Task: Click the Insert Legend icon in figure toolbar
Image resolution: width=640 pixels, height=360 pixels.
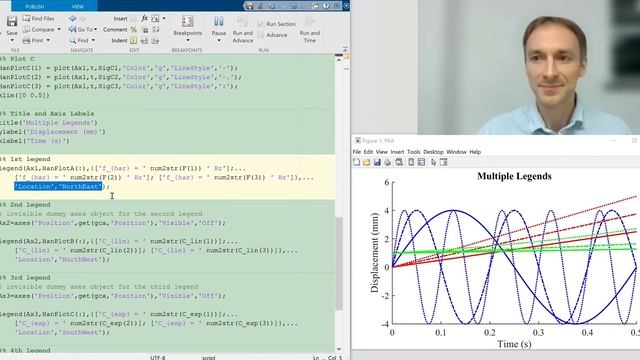Action: point(421,162)
